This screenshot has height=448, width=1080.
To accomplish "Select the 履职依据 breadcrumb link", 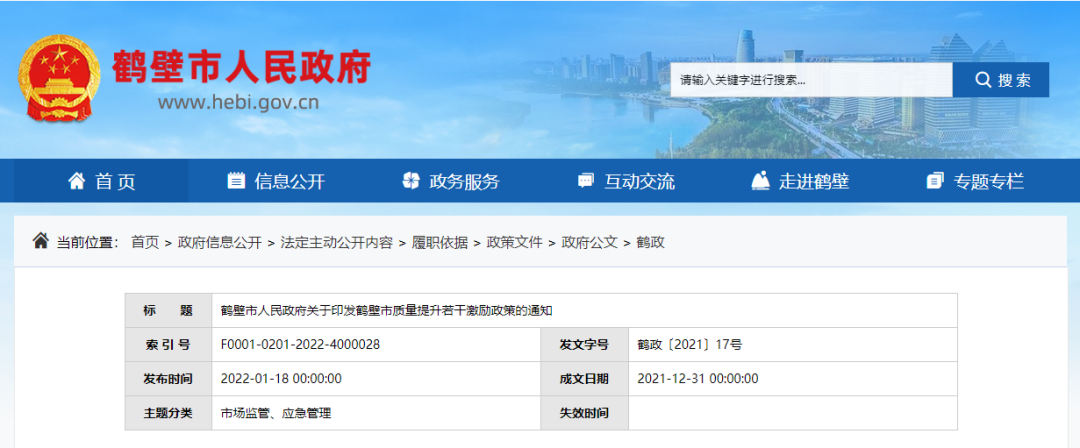I will point(440,242).
